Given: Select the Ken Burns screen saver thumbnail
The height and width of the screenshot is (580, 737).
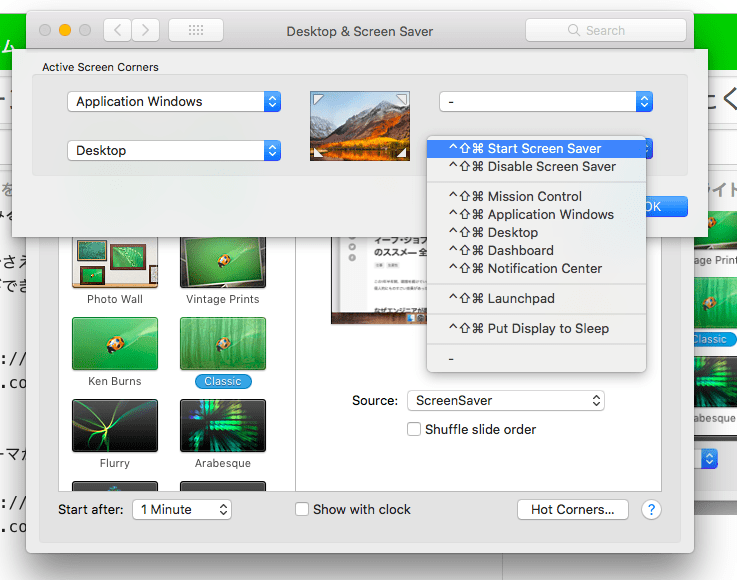Looking at the screenshot, I should pos(115,344).
